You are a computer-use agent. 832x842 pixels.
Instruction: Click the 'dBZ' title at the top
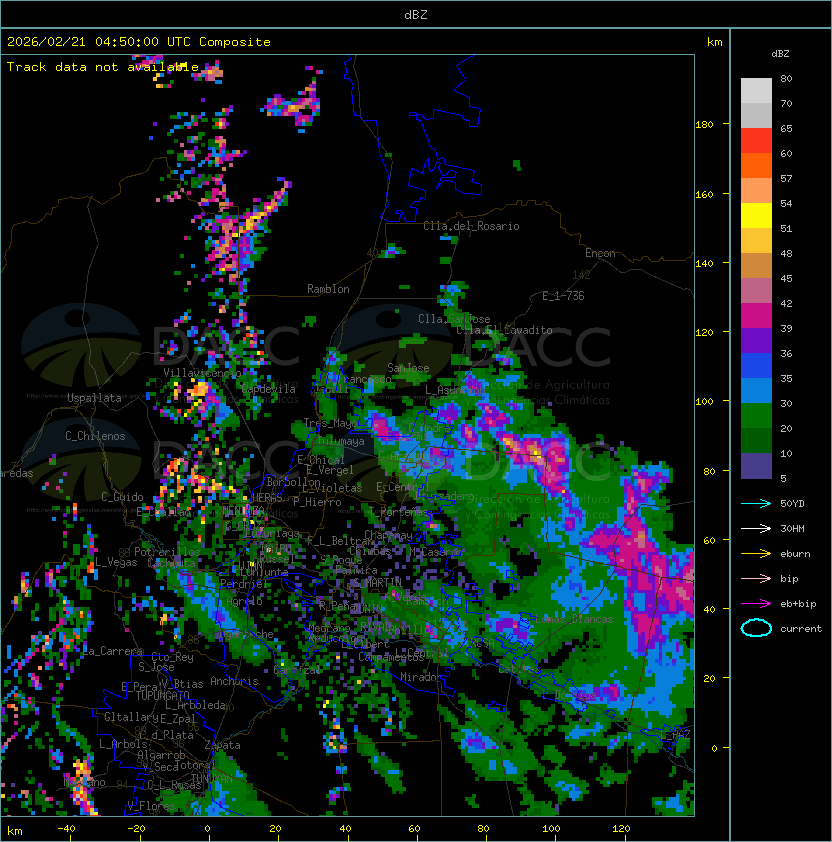tap(416, 14)
